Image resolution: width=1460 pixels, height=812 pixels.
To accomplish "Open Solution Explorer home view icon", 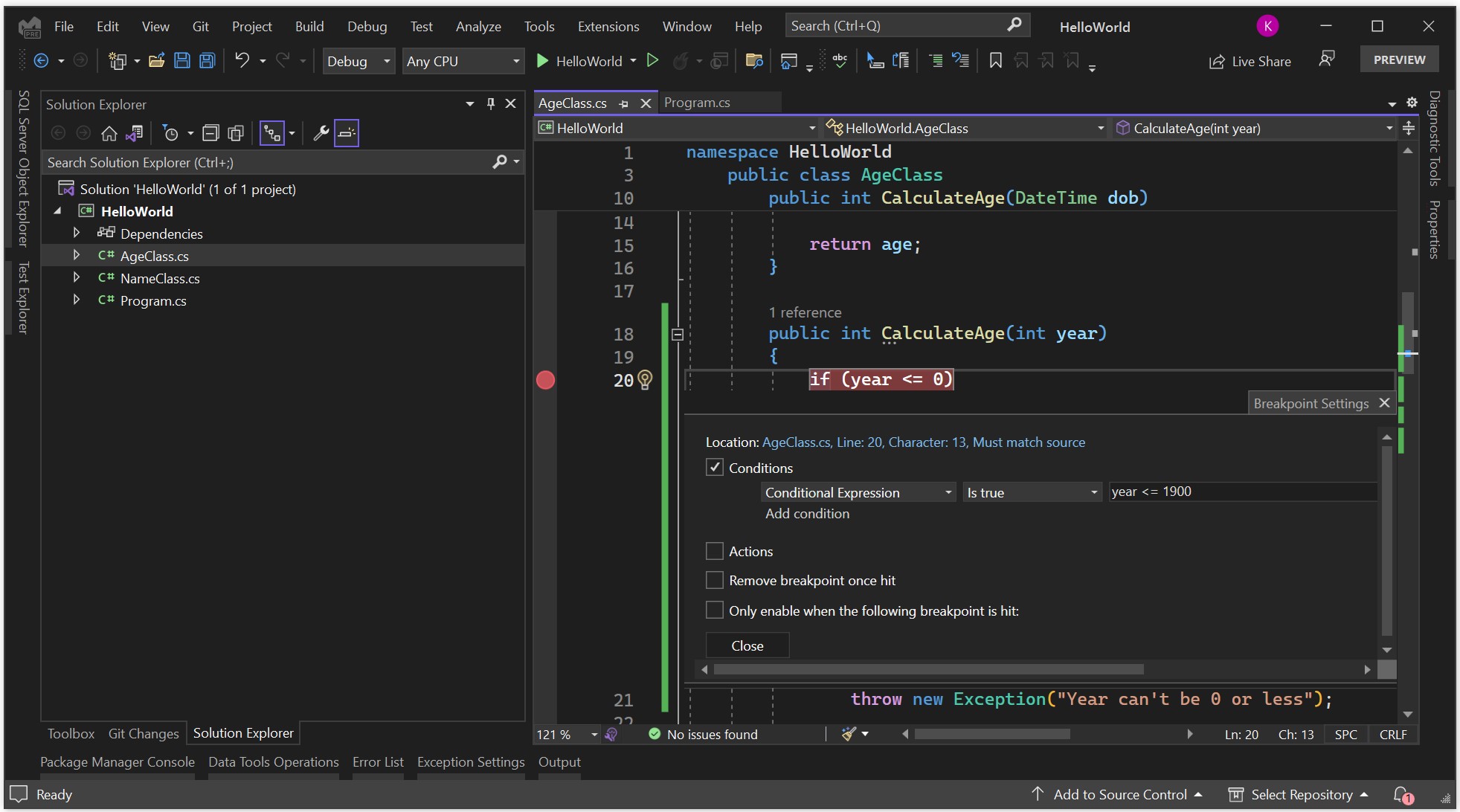I will 109,133.
